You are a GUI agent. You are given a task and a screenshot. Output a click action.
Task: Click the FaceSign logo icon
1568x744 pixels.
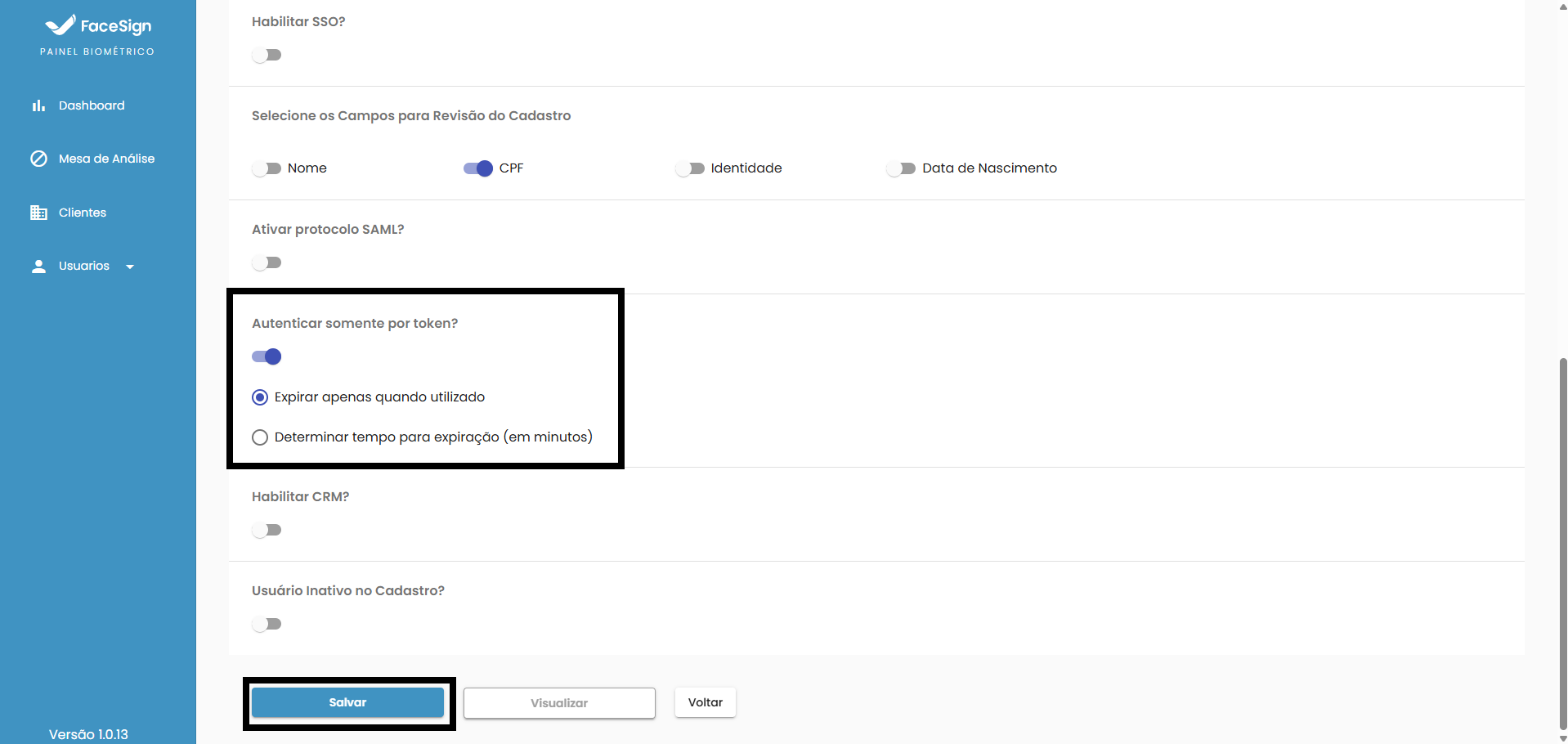(x=60, y=25)
